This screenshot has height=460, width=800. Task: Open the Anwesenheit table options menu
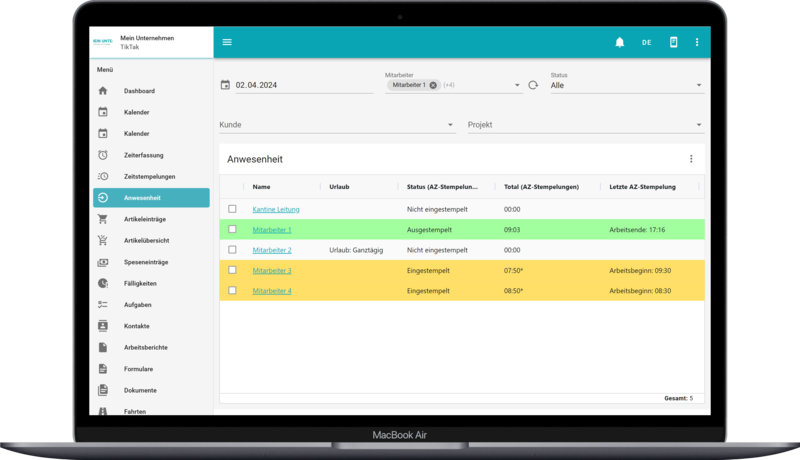coord(690,159)
